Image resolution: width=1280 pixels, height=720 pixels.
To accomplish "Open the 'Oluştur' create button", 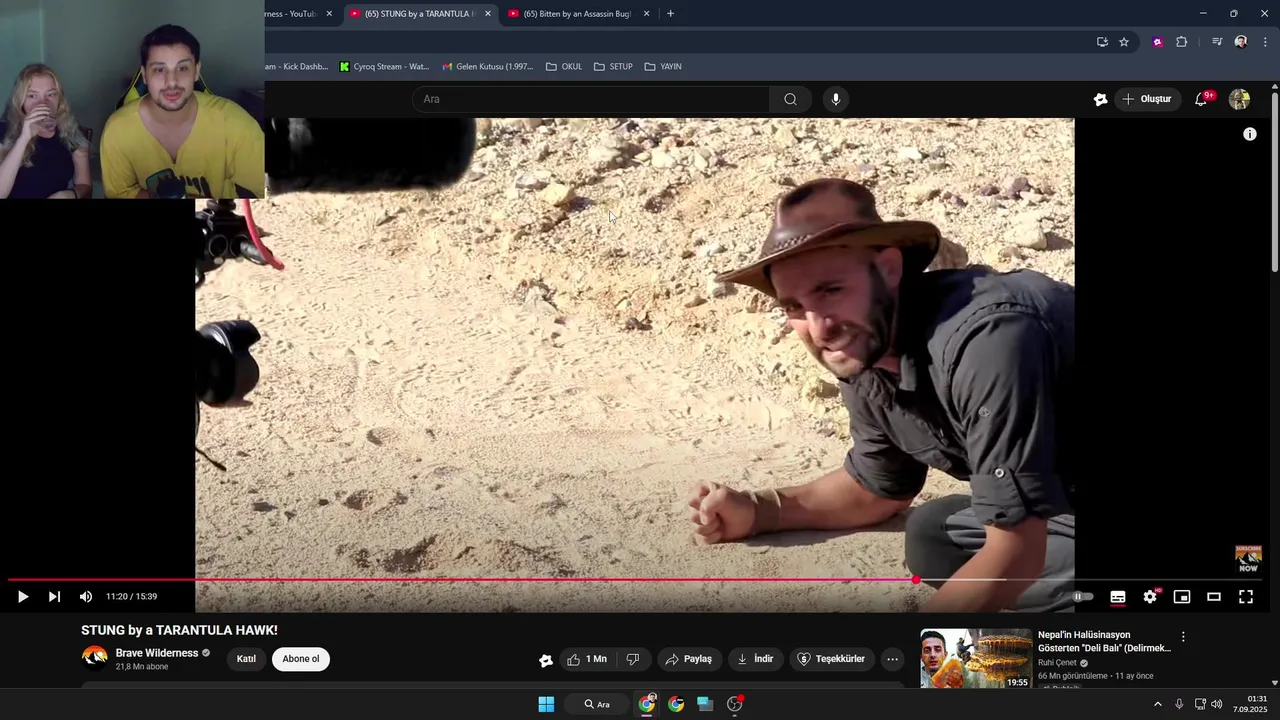I will point(1147,99).
